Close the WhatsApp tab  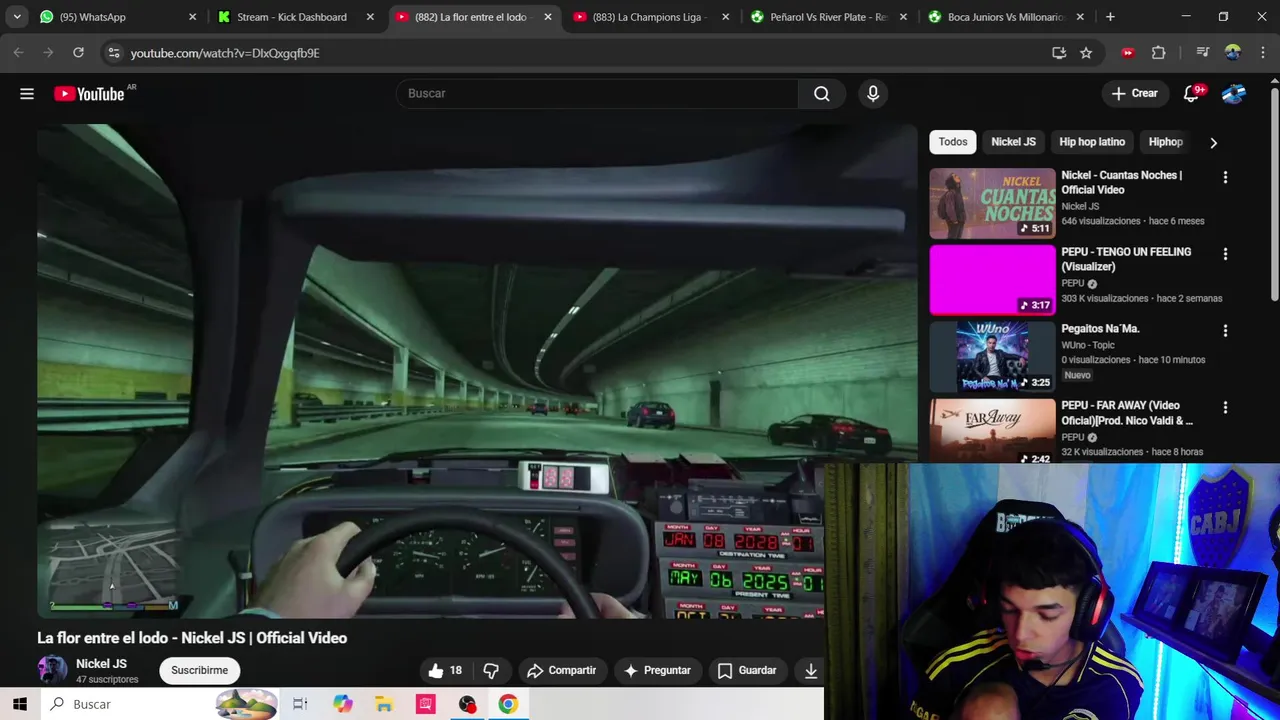pos(192,17)
